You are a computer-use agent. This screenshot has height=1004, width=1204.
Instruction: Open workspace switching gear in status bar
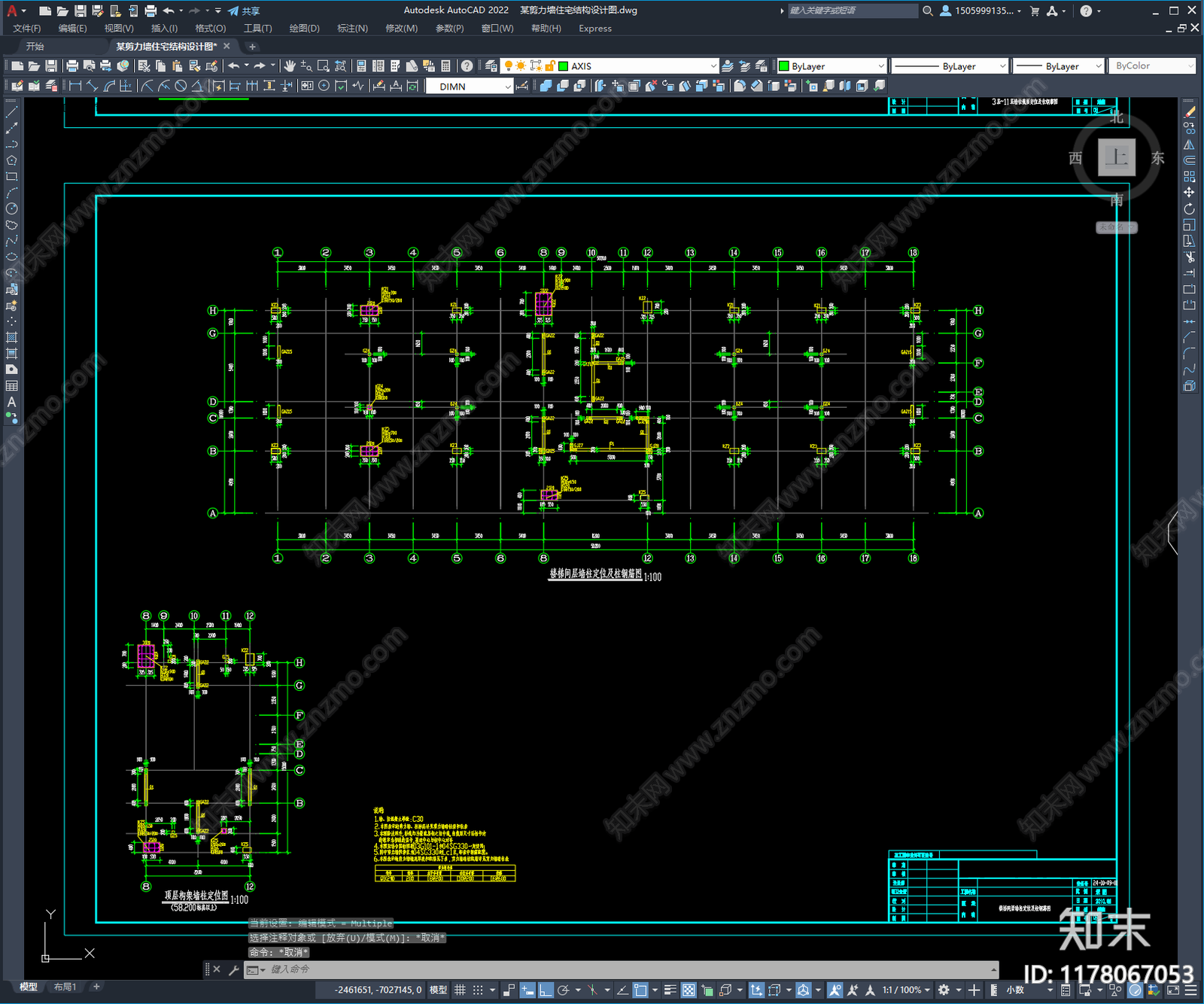944,990
